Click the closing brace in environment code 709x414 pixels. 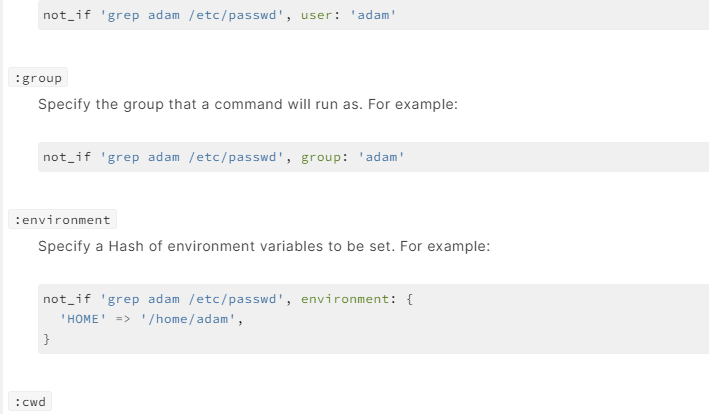tap(46, 339)
